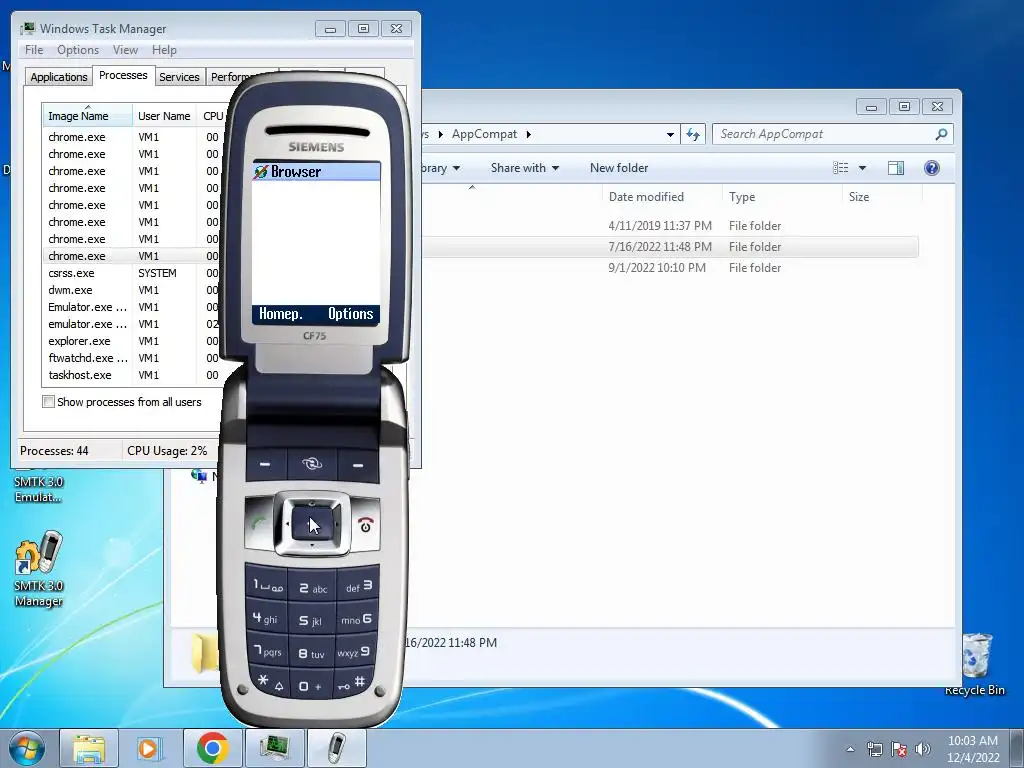Screen dimensions: 1024x768
Task: Sort files by Size column
Action: [882, 197]
